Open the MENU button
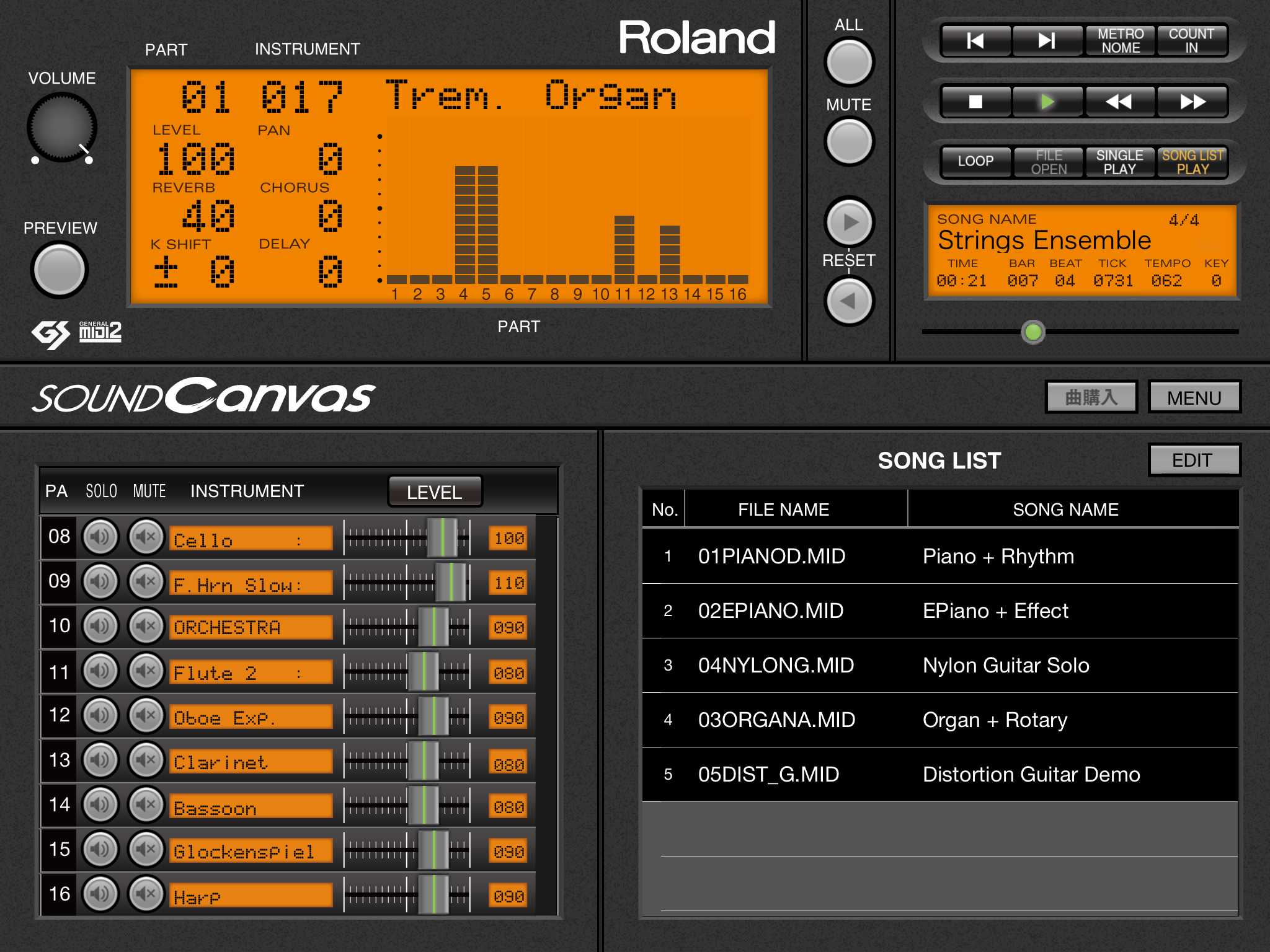The image size is (1270, 952). (x=1194, y=397)
